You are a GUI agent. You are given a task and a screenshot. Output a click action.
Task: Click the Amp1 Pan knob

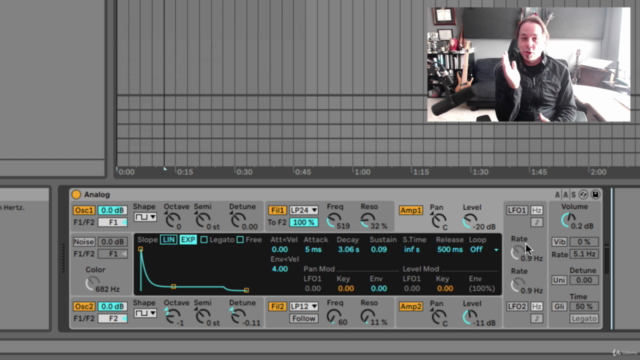click(438, 221)
